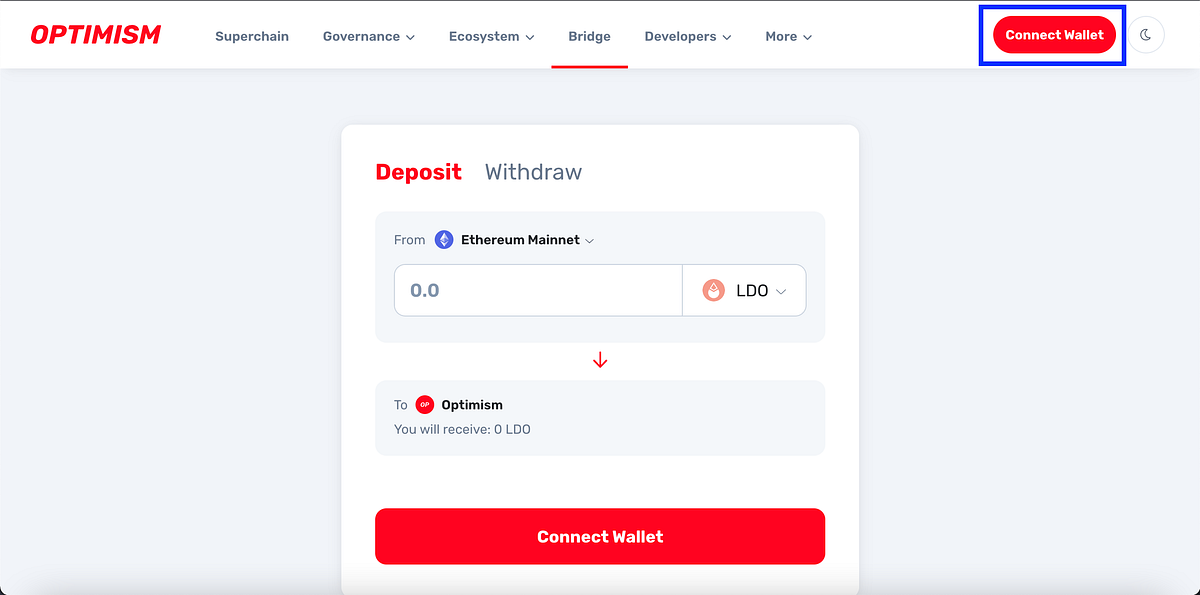
Task: Open the Governance dropdown menu
Action: pyautogui.click(x=368, y=35)
